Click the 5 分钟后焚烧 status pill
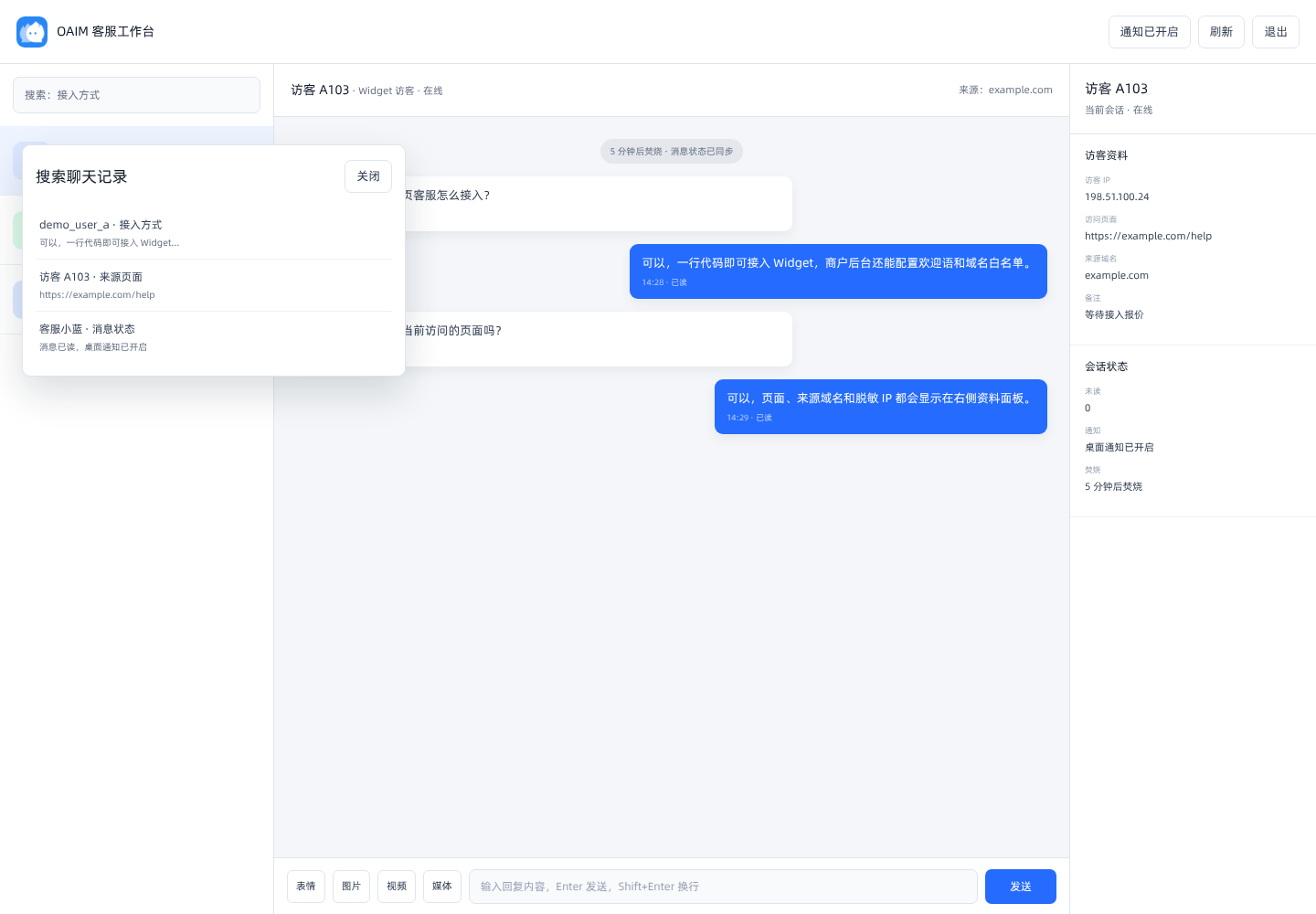The width and height of the screenshot is (1316, 914). point(672,152)
